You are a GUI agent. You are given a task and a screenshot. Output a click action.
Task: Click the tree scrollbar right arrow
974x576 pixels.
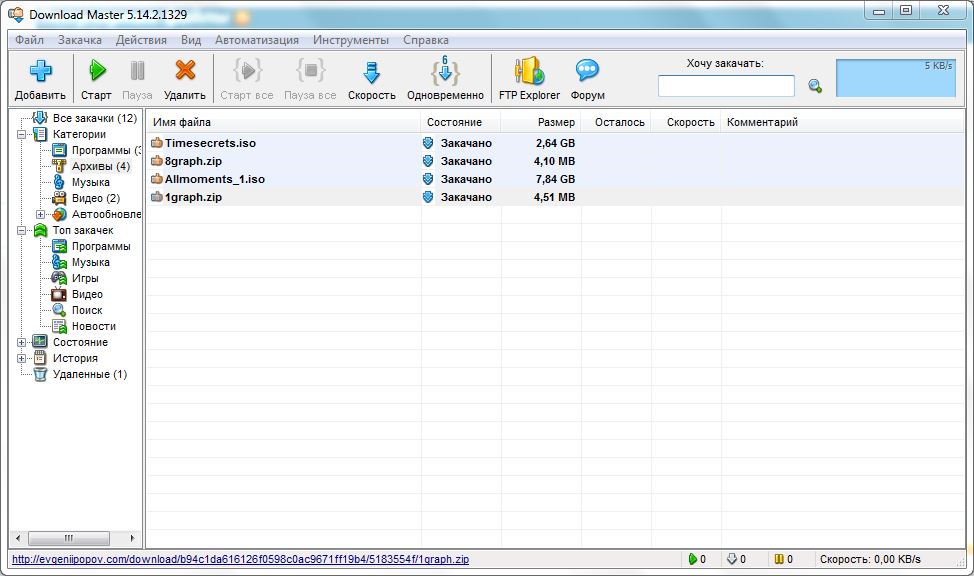click(132, 538)
